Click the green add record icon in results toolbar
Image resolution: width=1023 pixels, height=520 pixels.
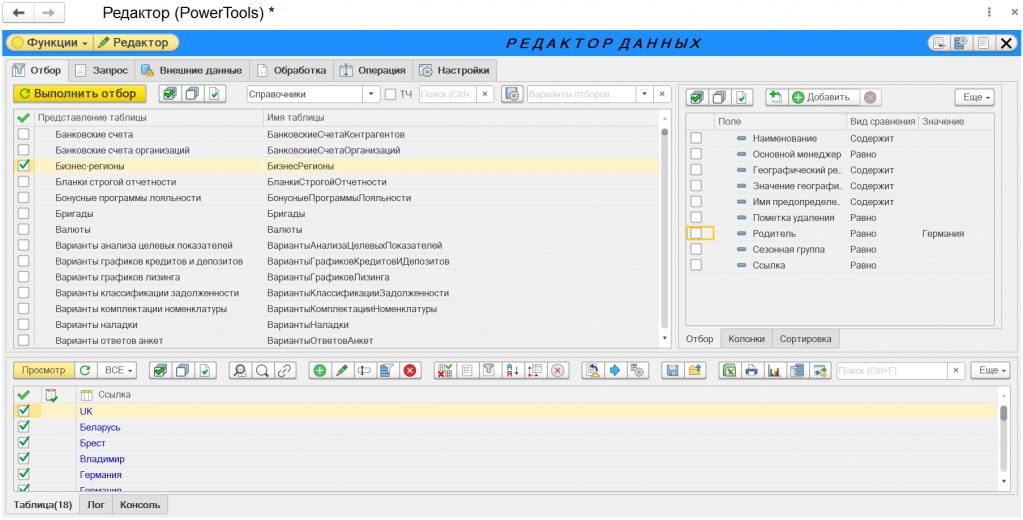coord(320,370)
